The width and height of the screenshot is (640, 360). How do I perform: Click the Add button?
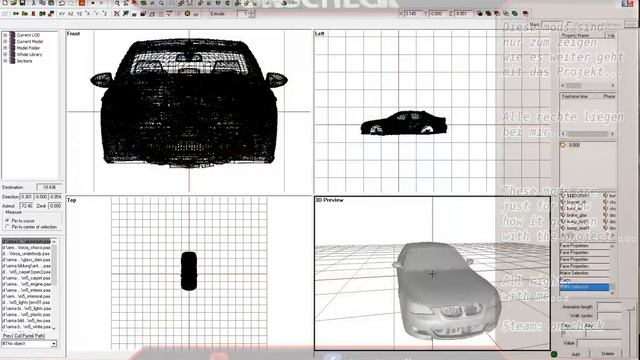coord(576,354)
